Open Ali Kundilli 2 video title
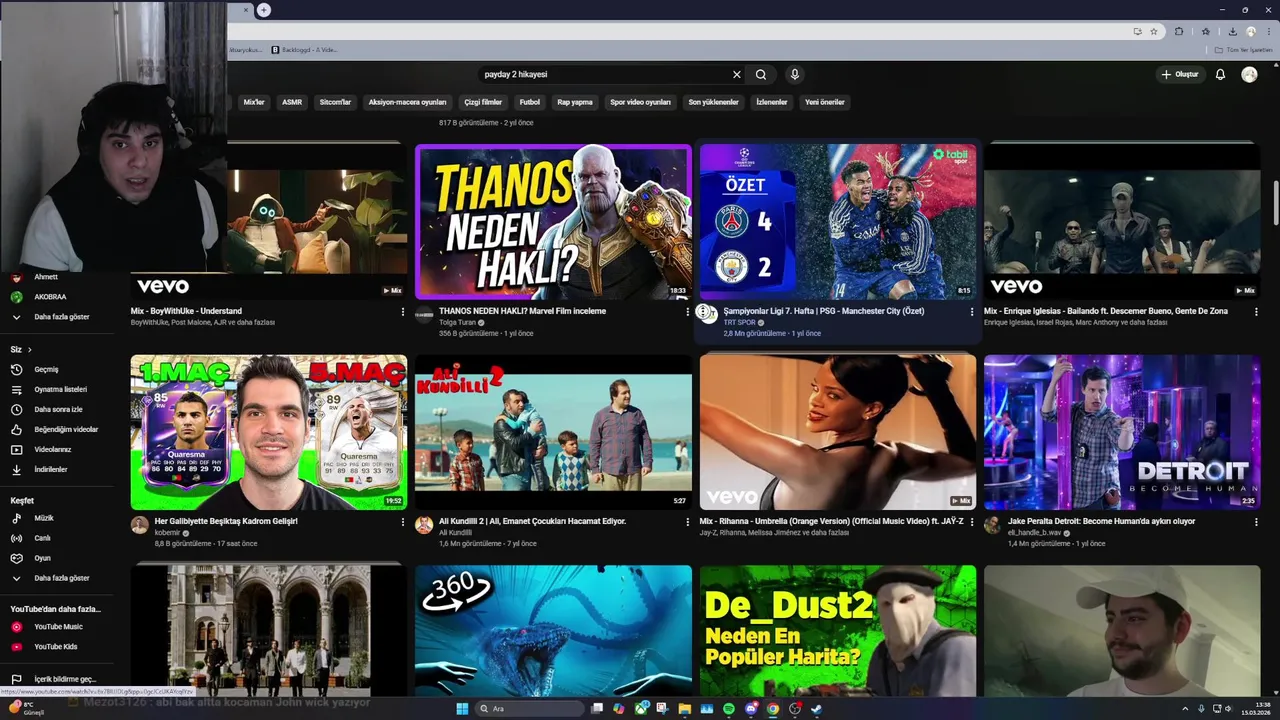 click(532, 521)
